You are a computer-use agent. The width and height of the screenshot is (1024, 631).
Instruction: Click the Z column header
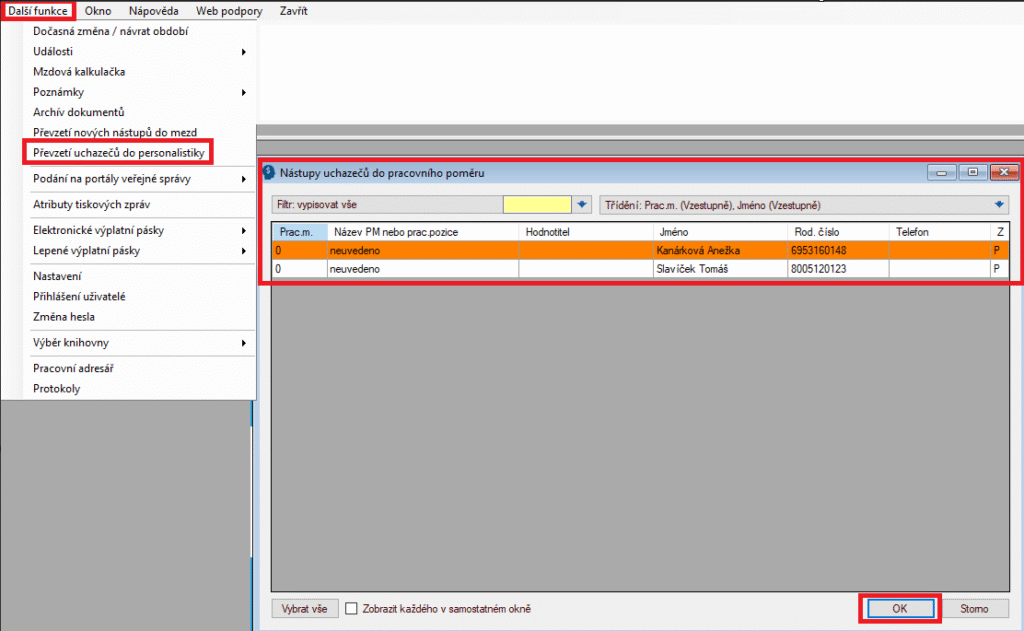coord(1000,233)
